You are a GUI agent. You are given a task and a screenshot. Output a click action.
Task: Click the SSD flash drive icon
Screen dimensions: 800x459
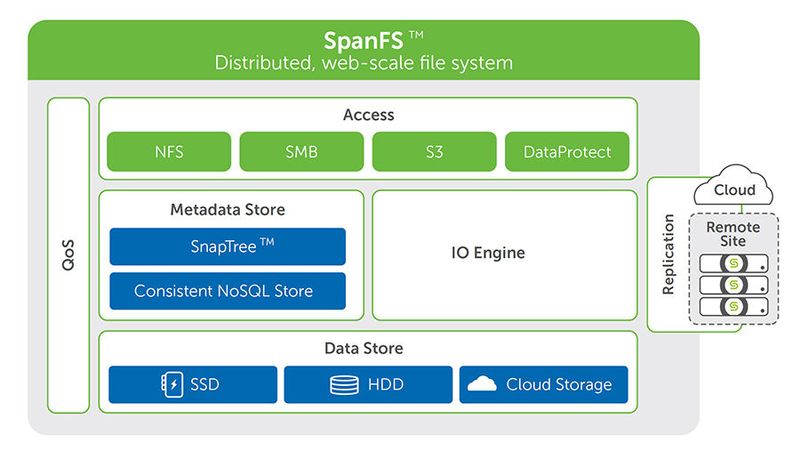(172, 385)
